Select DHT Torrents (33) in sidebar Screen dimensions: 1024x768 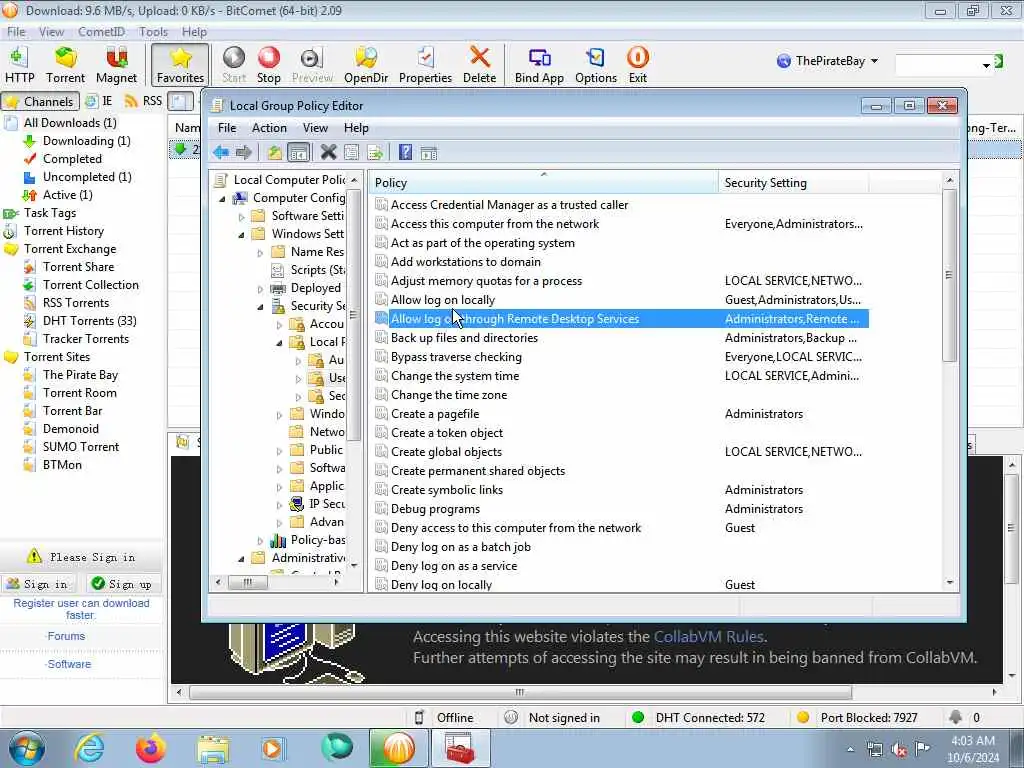click(89, 321)
